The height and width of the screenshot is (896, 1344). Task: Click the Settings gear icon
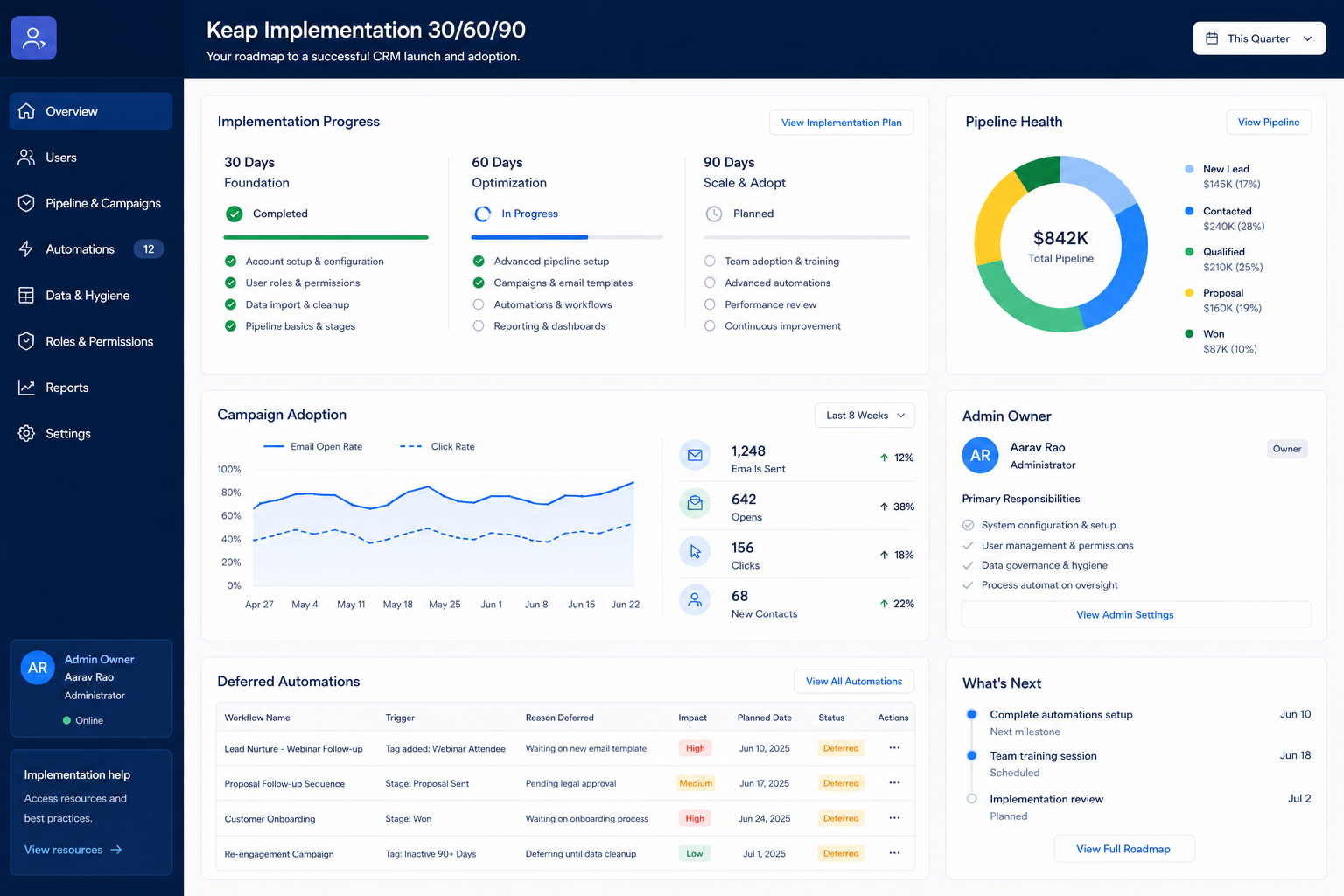tap(26, 433)
